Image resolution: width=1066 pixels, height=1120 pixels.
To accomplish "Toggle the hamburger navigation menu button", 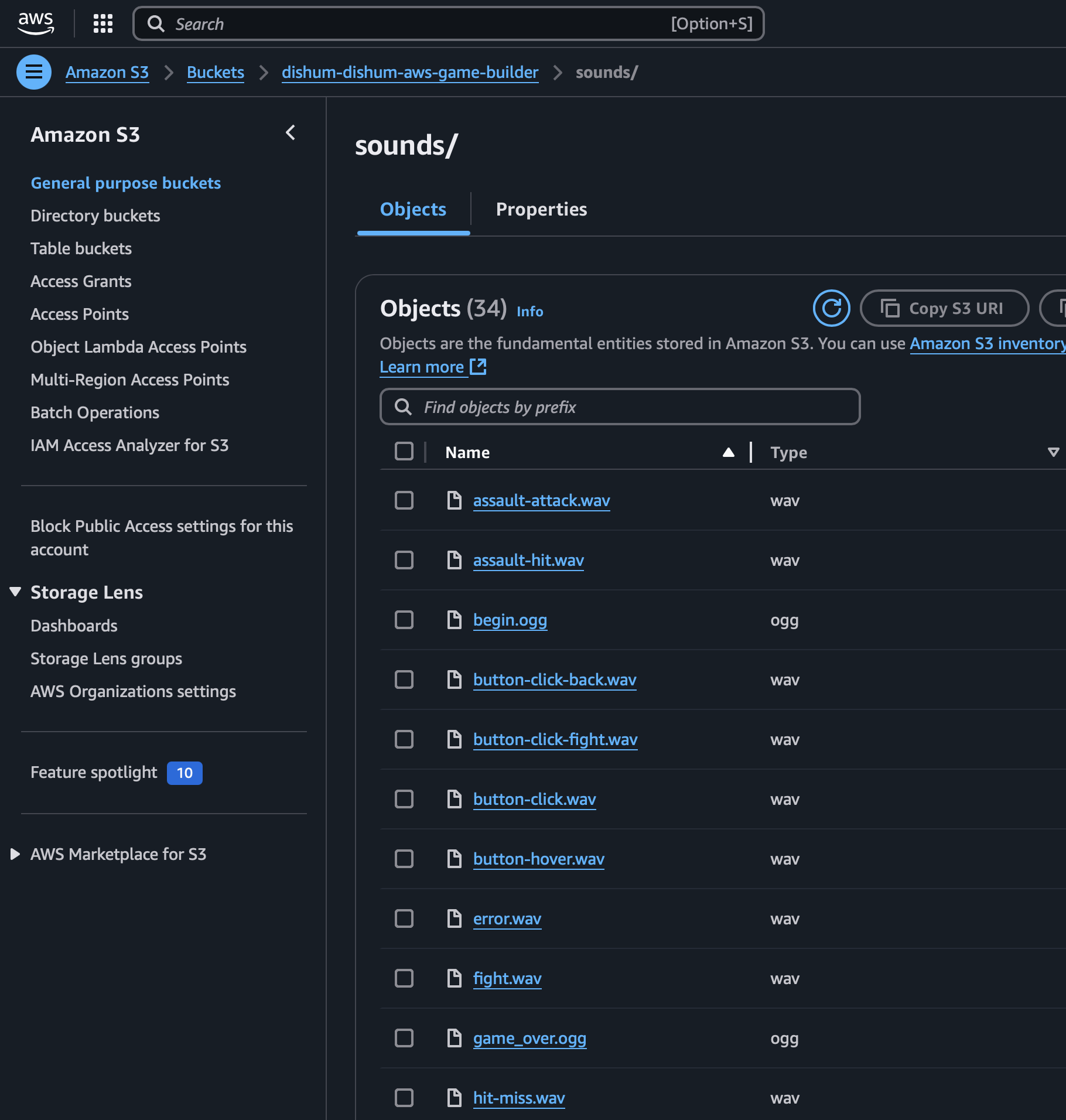I will [34, 72].
